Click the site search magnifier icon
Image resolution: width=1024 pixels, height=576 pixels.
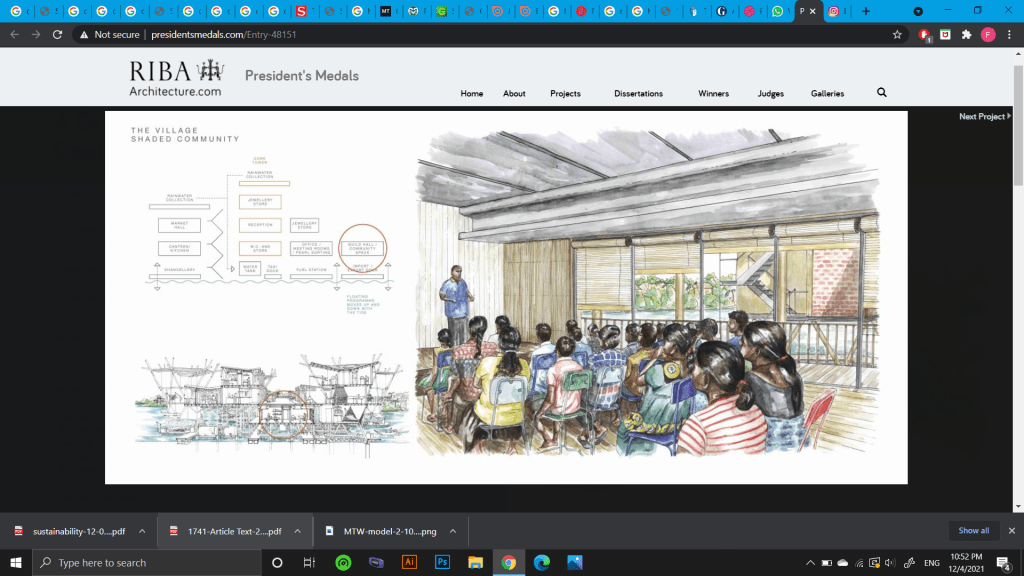(881, 93)
